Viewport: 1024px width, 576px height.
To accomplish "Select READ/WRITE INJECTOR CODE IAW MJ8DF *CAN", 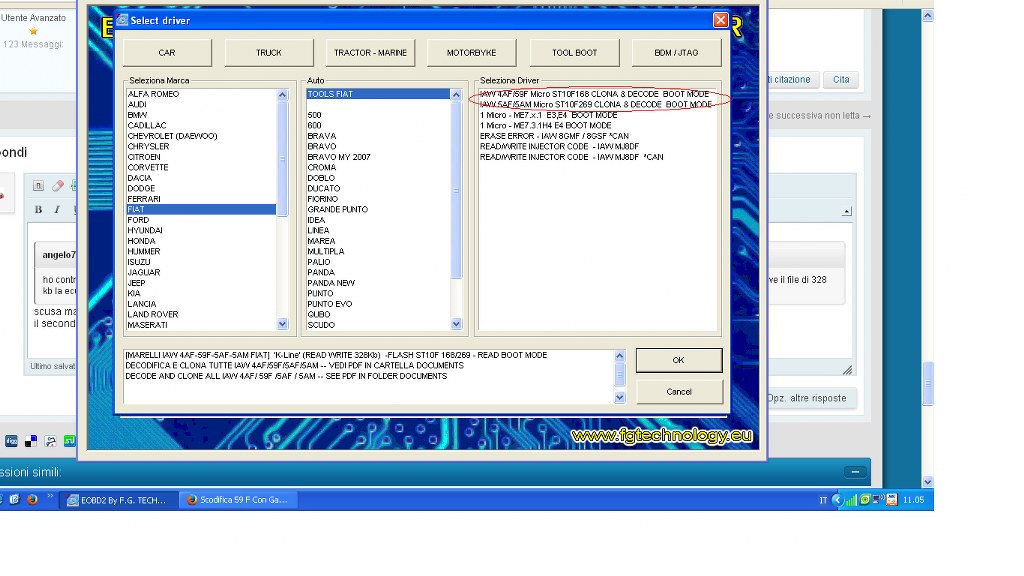I will coord(571,157).
